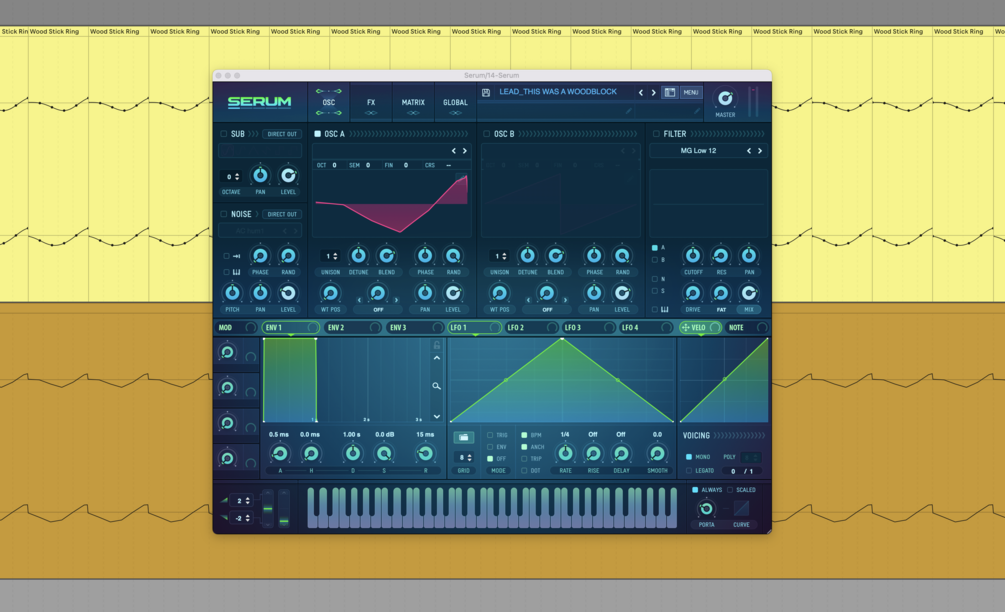
Task: Click the PORTA knob
Action: point(706,509)
